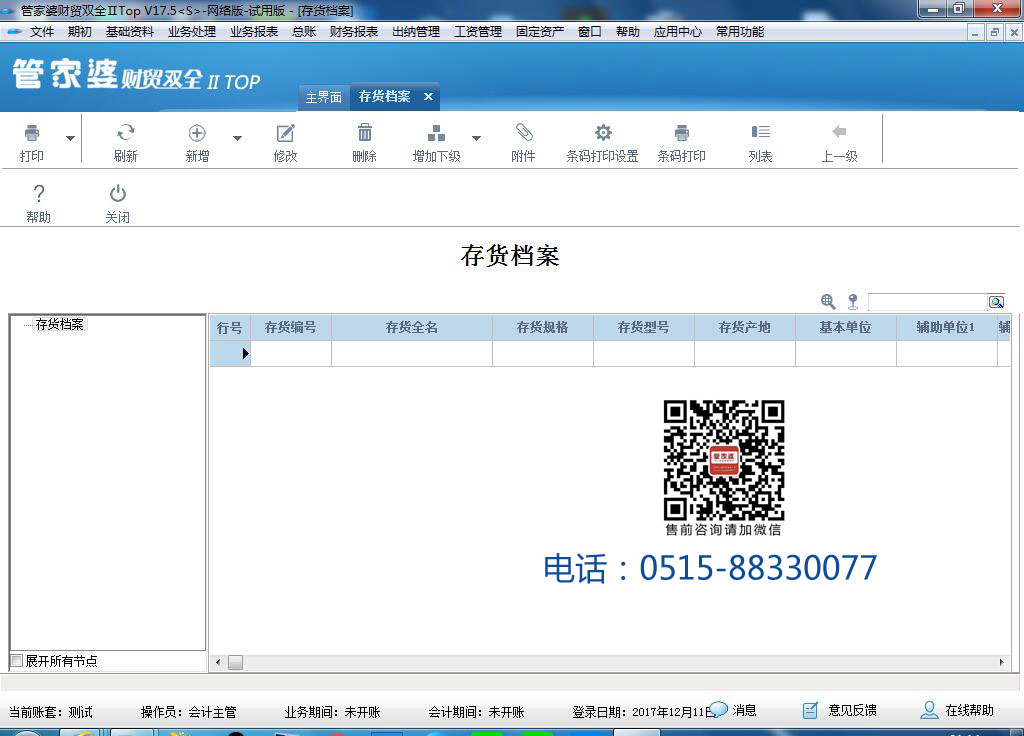Click the magnifier filter icon above the table

tap(828, 301)
